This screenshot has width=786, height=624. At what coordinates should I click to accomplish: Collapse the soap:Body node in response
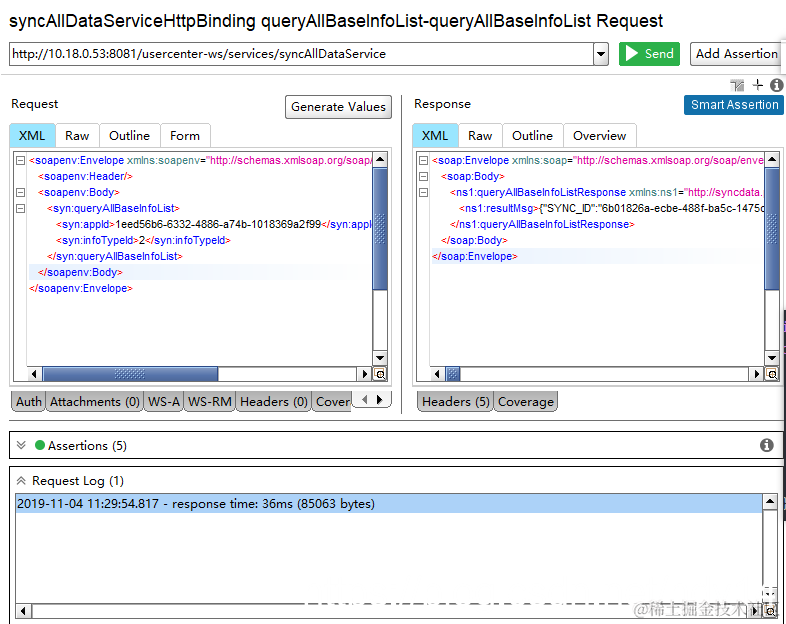click(424, 176)
